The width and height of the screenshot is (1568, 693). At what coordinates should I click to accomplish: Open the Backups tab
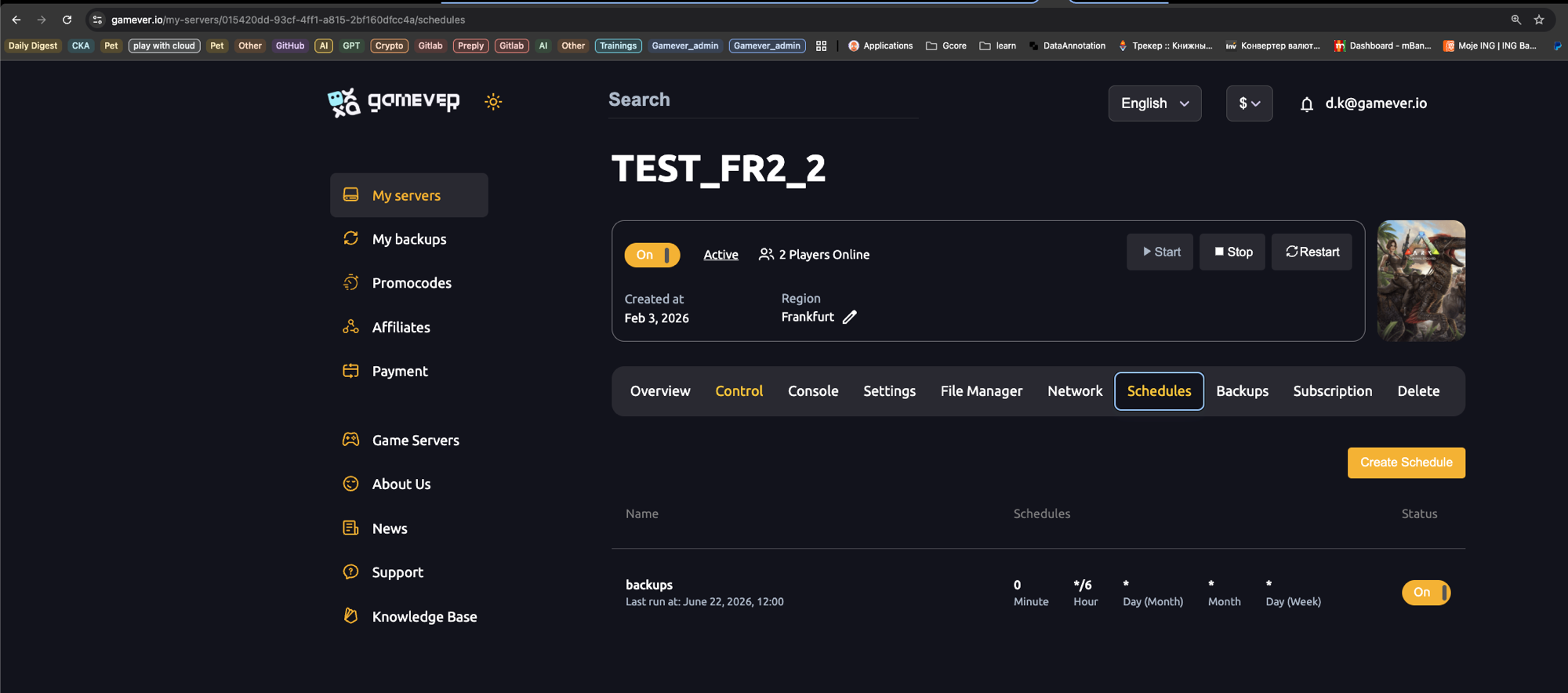pyautogui.click(x=1242, y=391)
